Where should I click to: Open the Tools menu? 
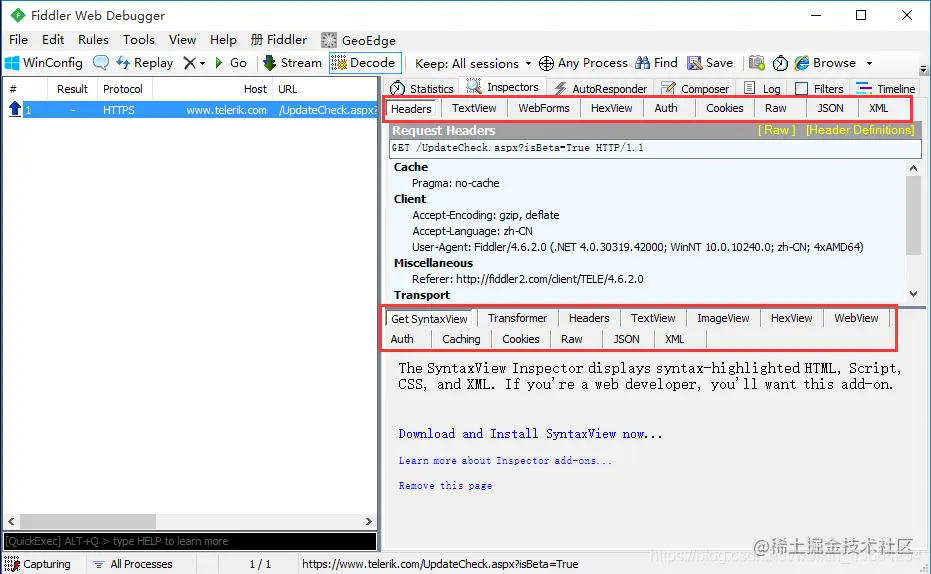pyautogui.click(x=138, y=40)
